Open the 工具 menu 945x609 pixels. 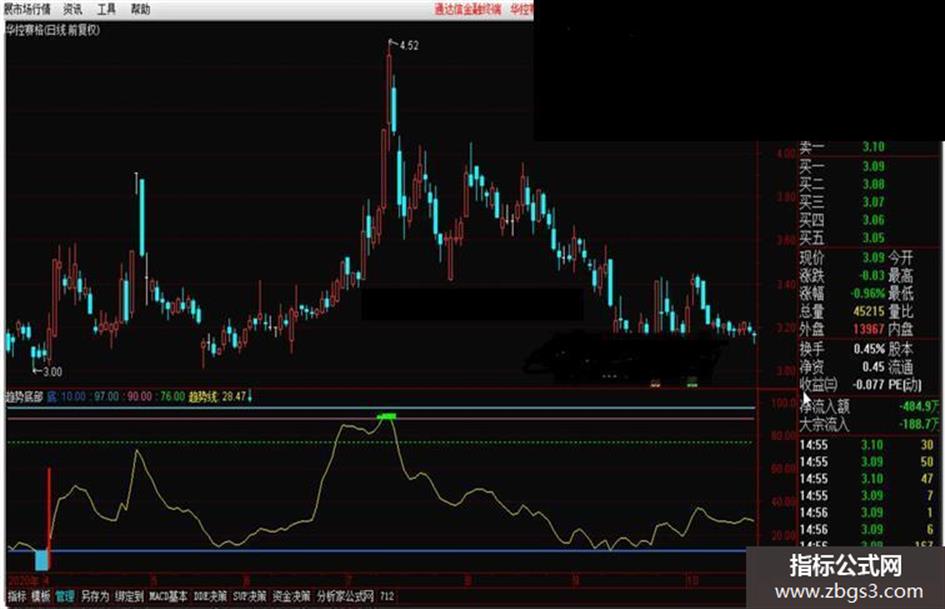pyautogui.click(x=107, y=9)
